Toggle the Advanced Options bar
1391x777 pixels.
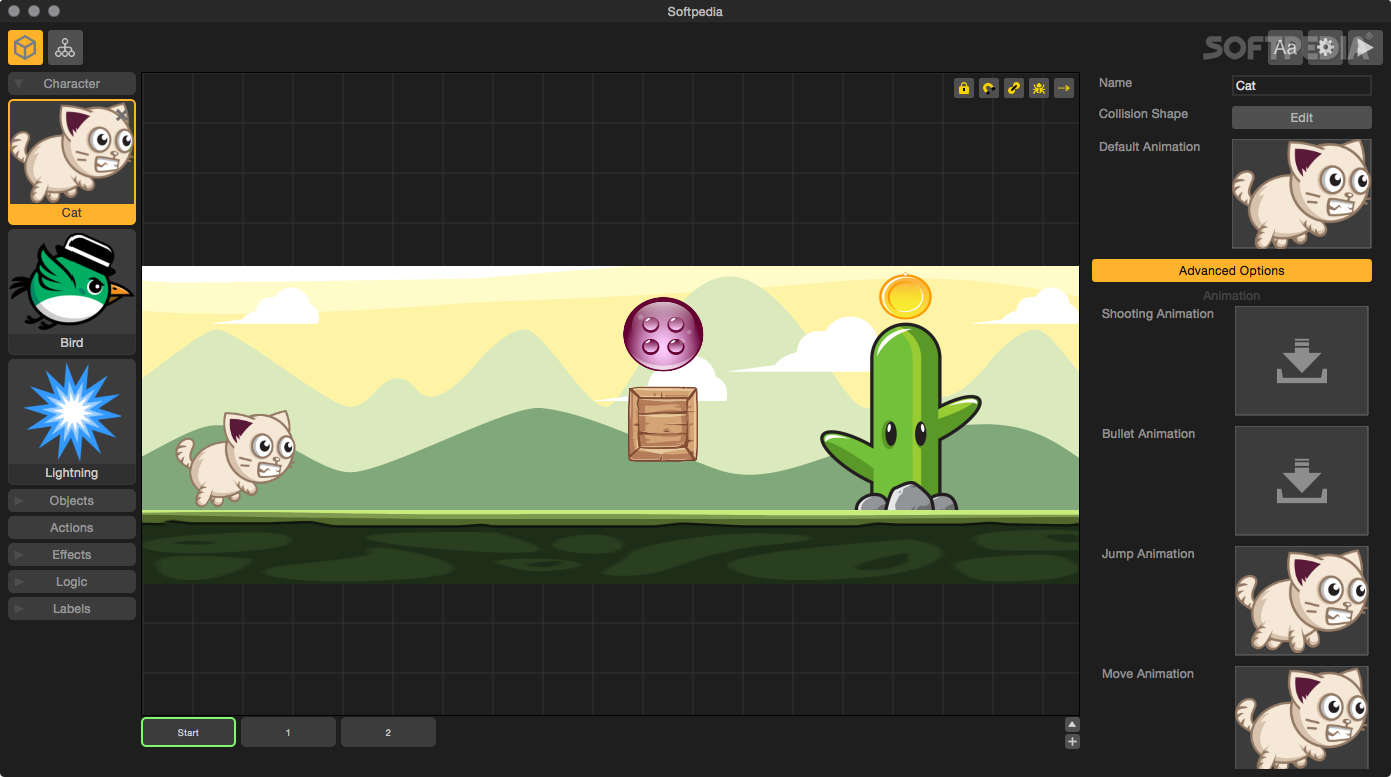point(1231,271)
